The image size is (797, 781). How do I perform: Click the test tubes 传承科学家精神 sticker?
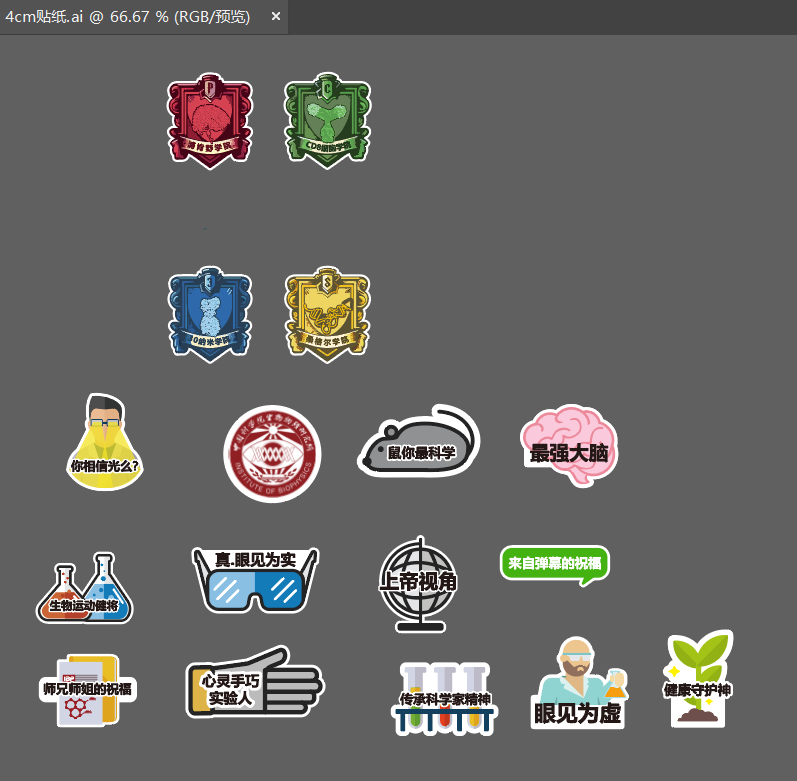pos(445,697)
